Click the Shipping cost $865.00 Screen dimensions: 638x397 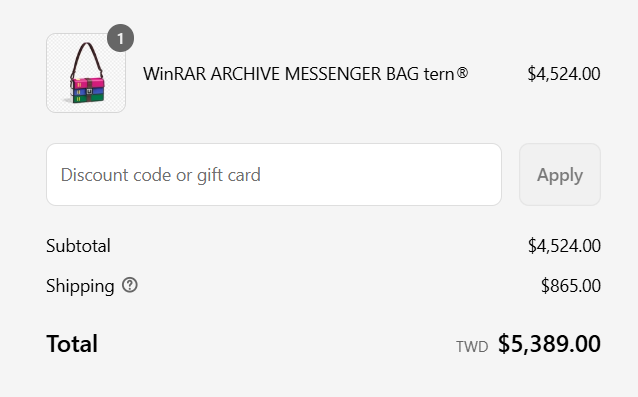pos(571,286)
